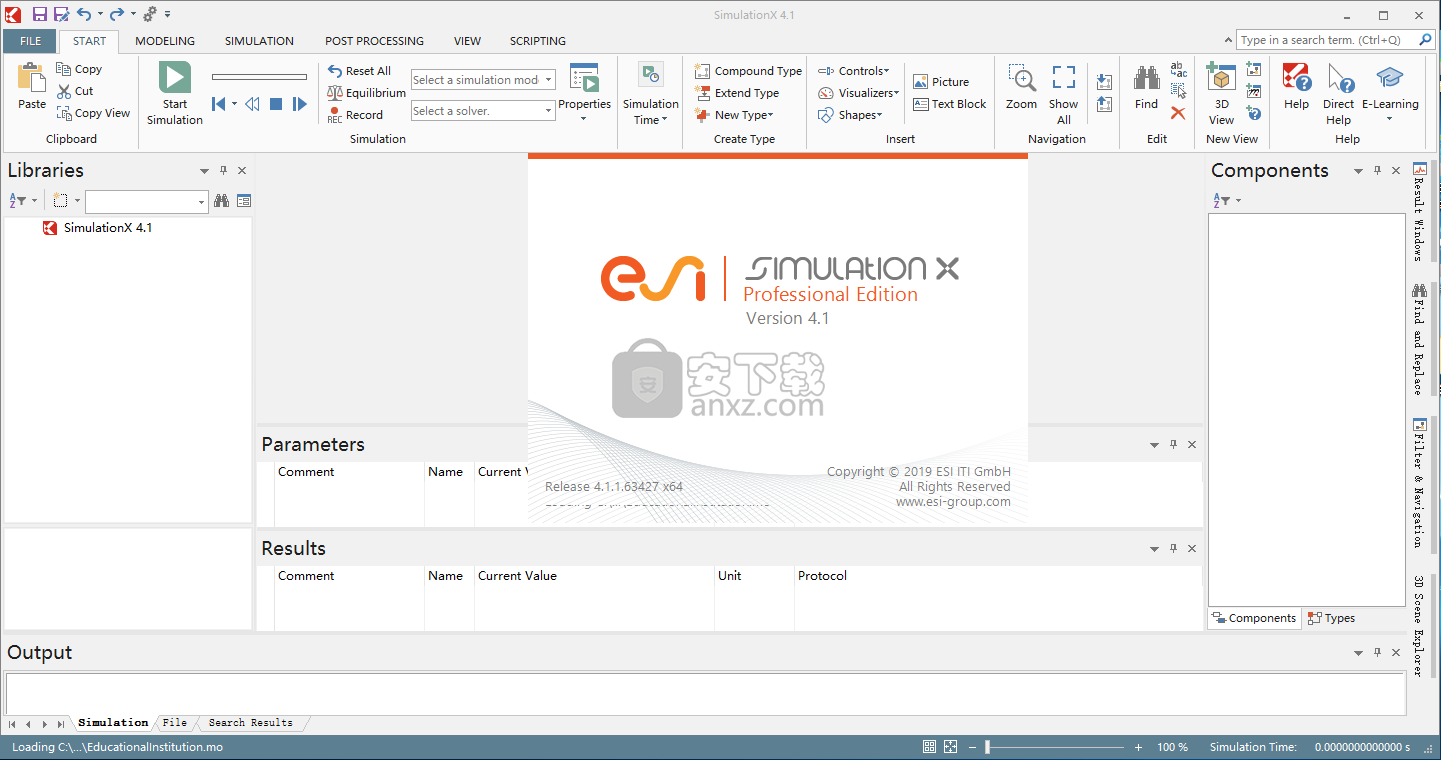Open the Find and Replace side tab
The height and width of the screenshot is (760, 1441).
coord(1419,338)
